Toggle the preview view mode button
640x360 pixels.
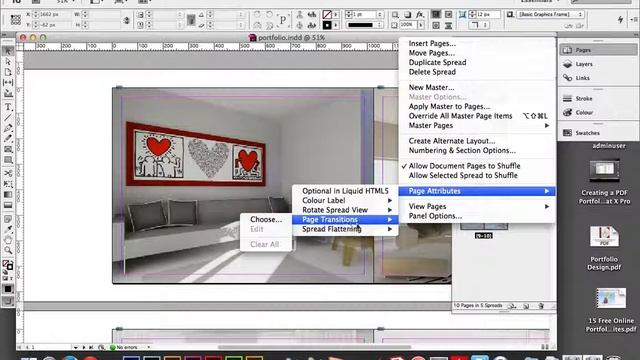(x=8, y=302)
